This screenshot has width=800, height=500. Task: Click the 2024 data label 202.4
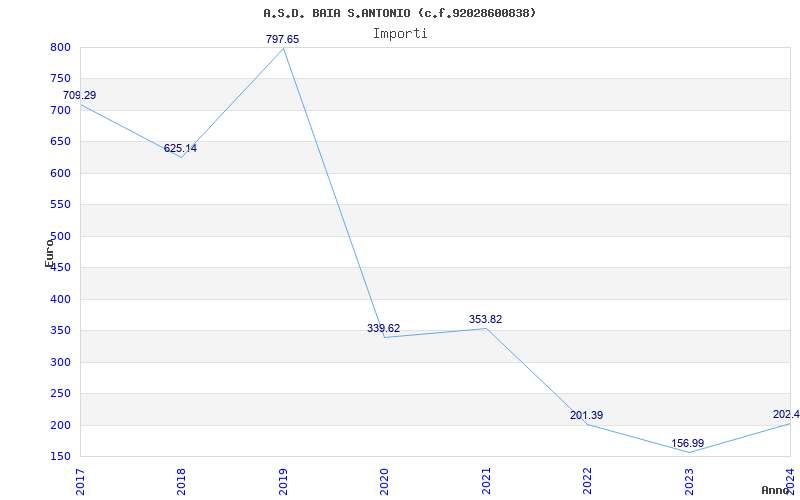click(786, 414)
